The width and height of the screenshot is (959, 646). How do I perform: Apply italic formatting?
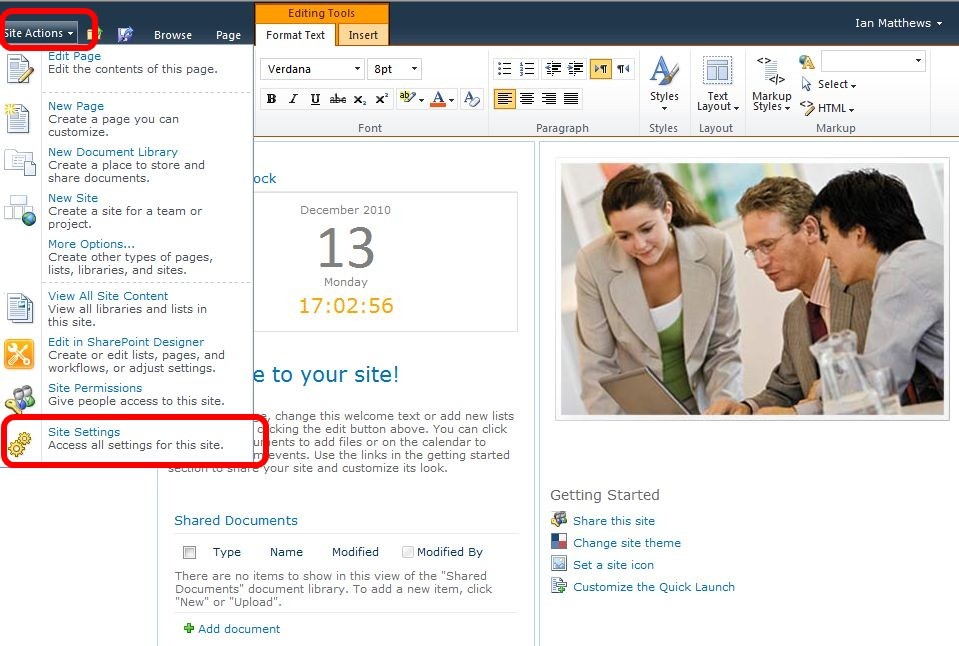[x=293, y=99]
